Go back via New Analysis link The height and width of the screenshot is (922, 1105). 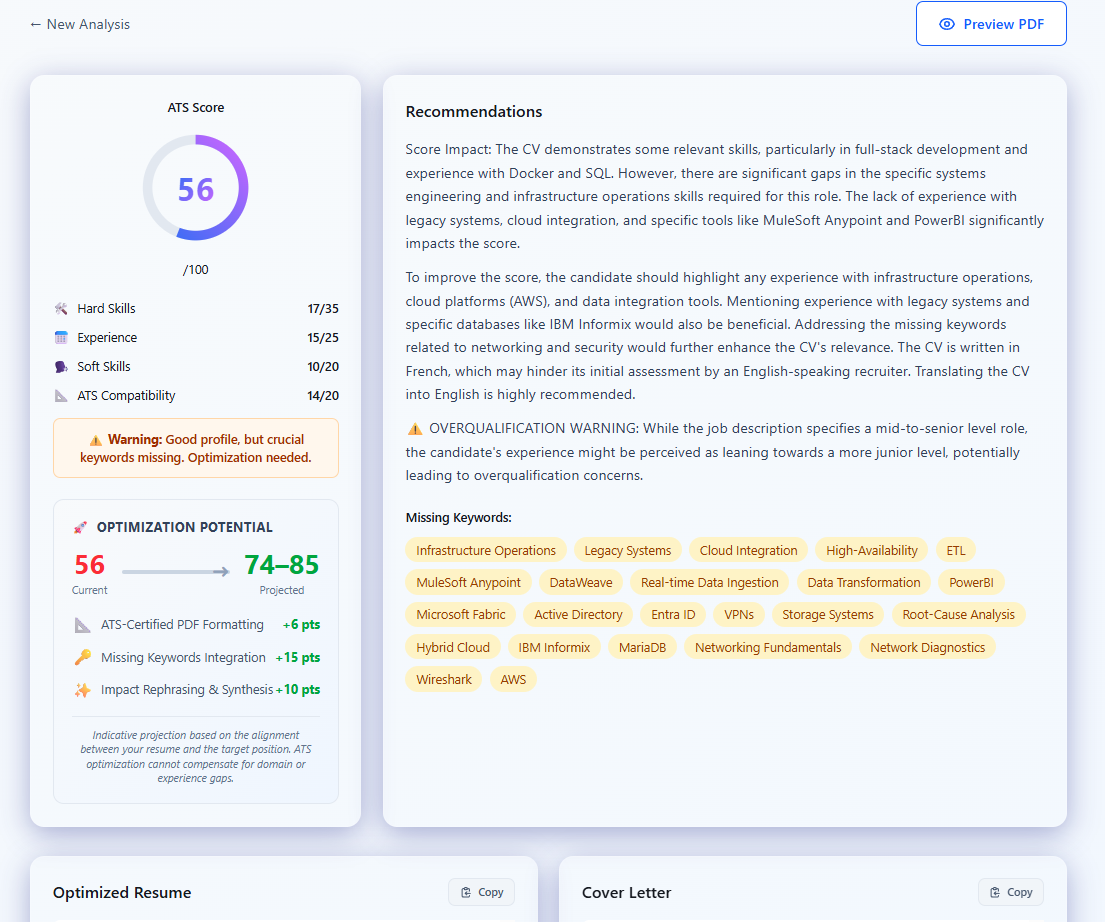(79, 23)
